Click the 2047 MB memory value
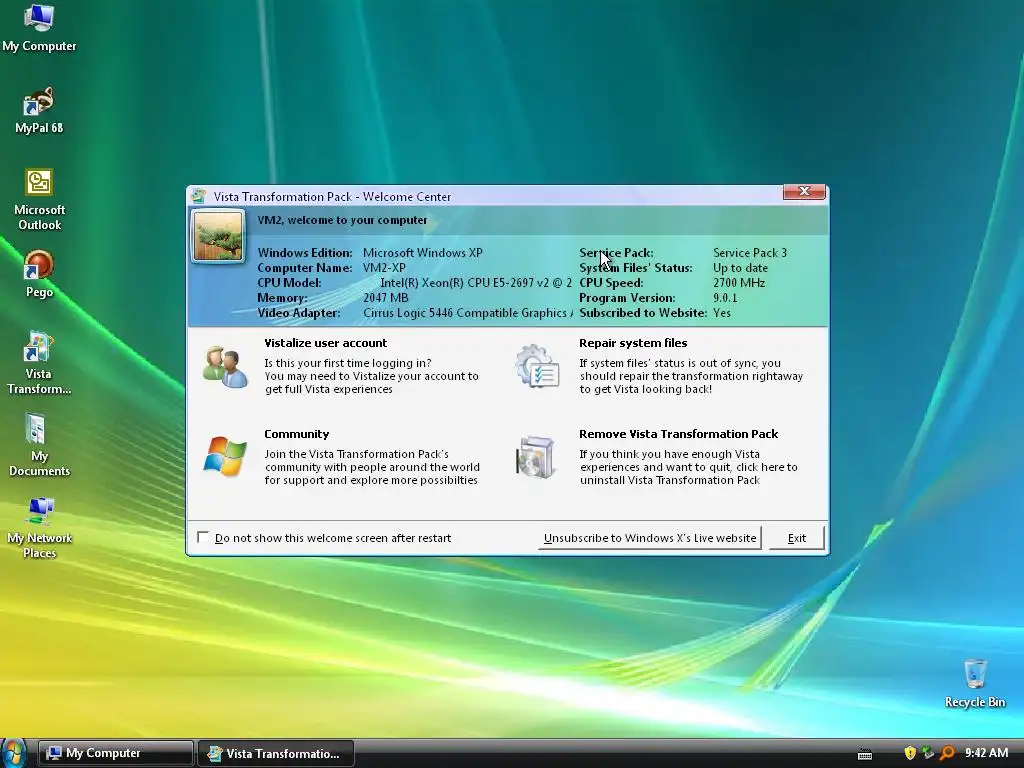The width and height of the screenshot is (1024, 768). pyautogui.click(x=385, y=298)
